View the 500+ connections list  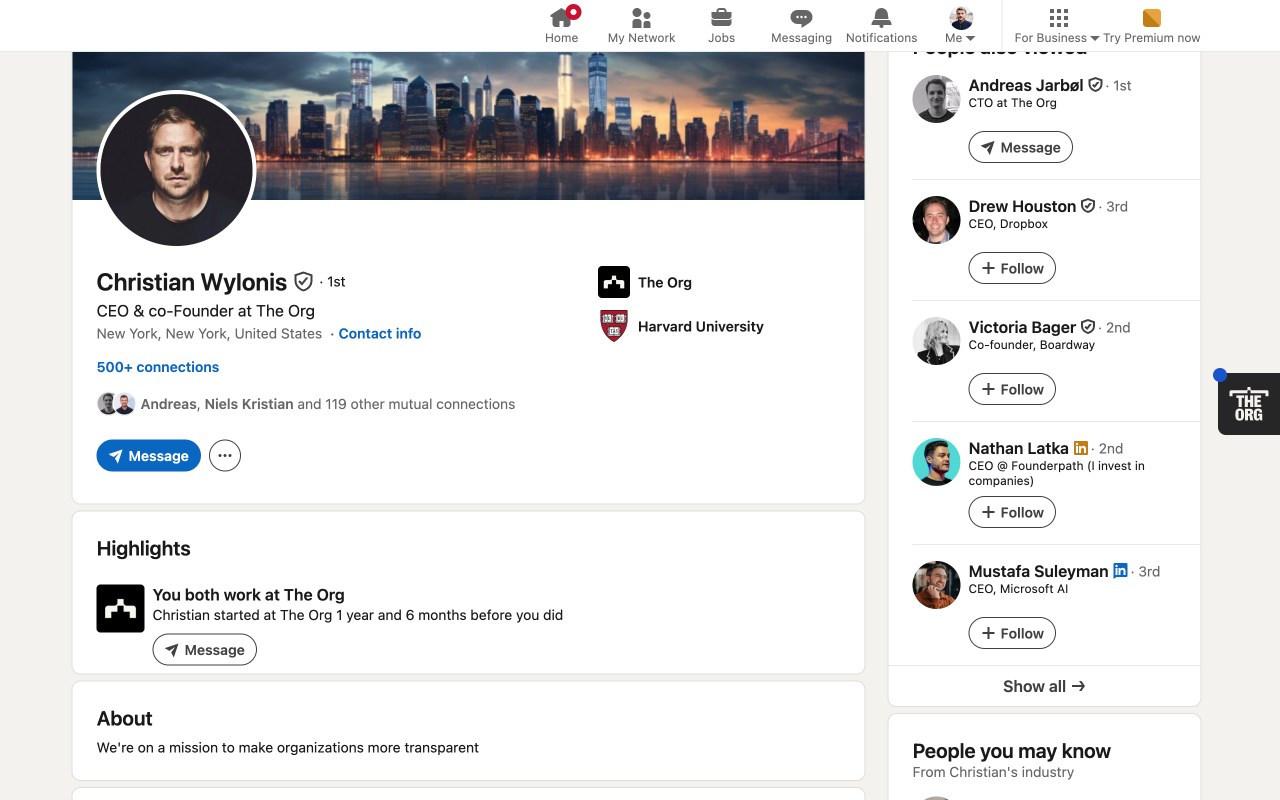(158, 367)
